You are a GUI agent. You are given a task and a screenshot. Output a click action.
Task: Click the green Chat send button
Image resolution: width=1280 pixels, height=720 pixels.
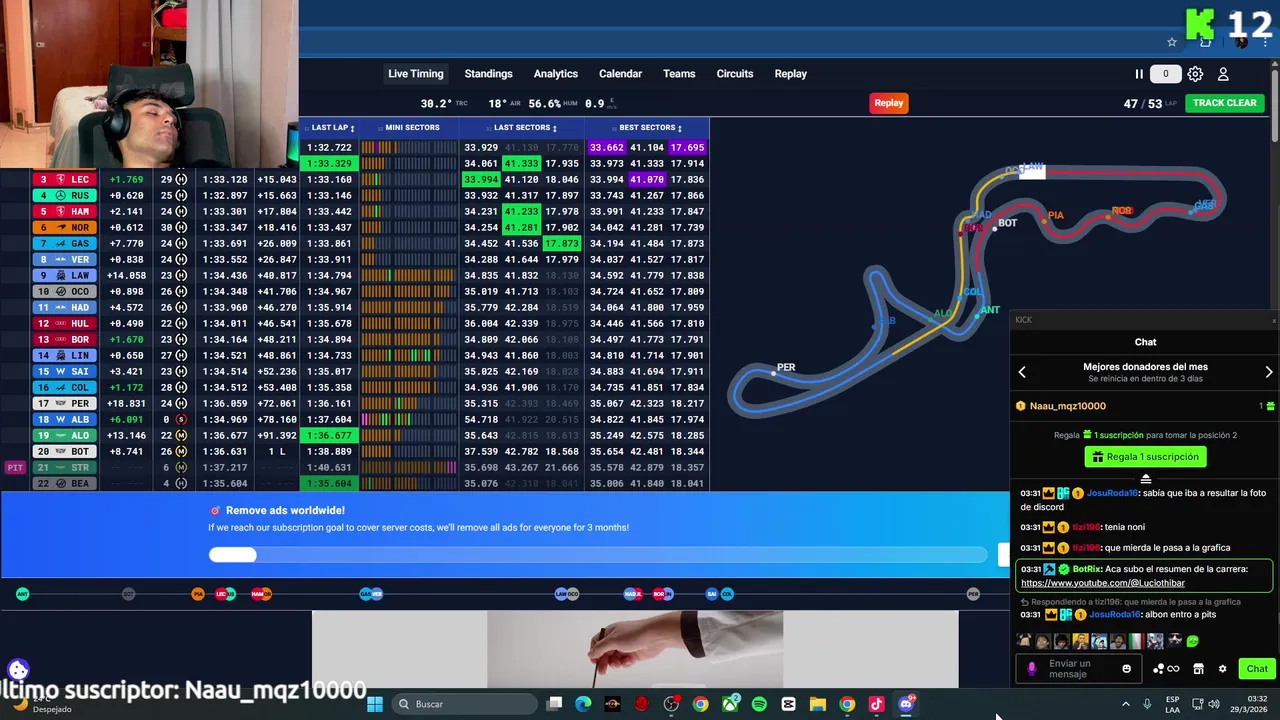(1256, 669)
